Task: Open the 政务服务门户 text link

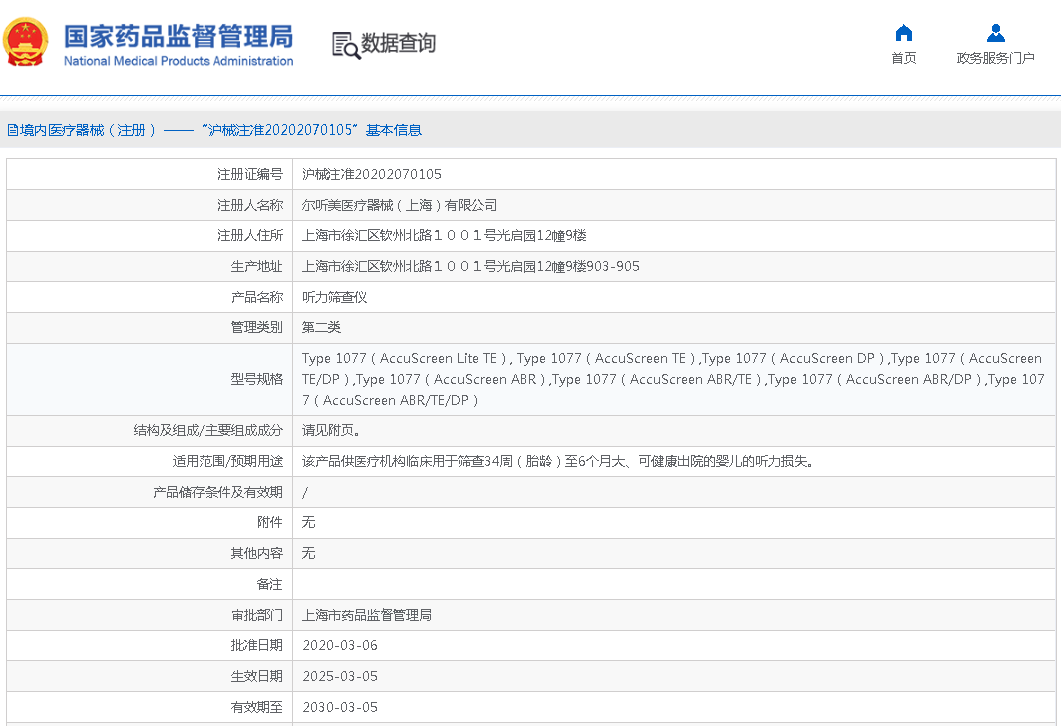Action: coord(995,58)
